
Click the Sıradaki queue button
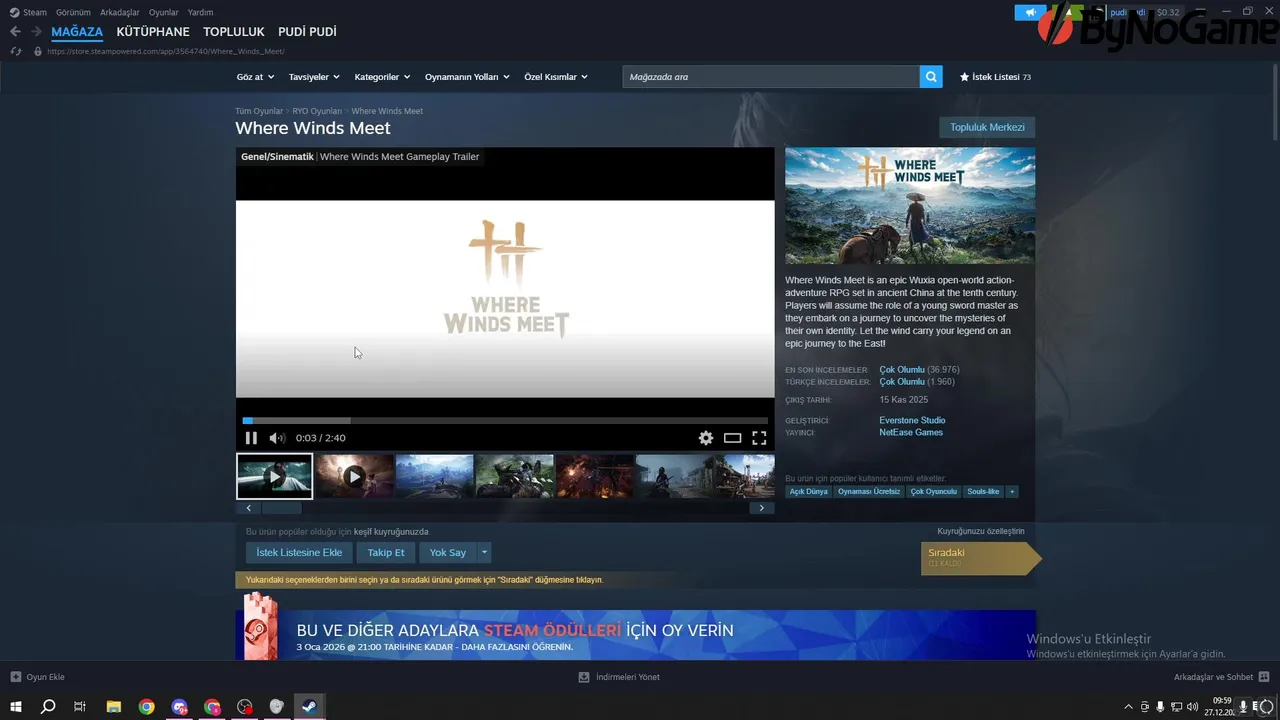[980, 558]
